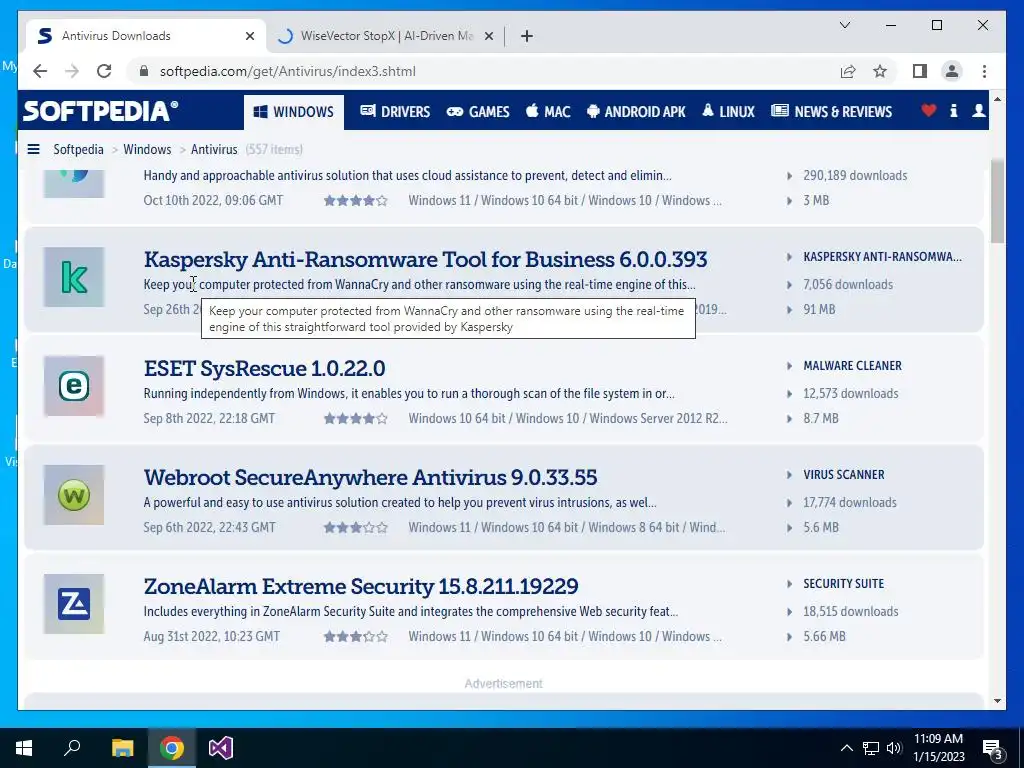This screenshot has height=768, width=1024.
Task: Open the volume speaker tray icon
Action: (894, 748)
